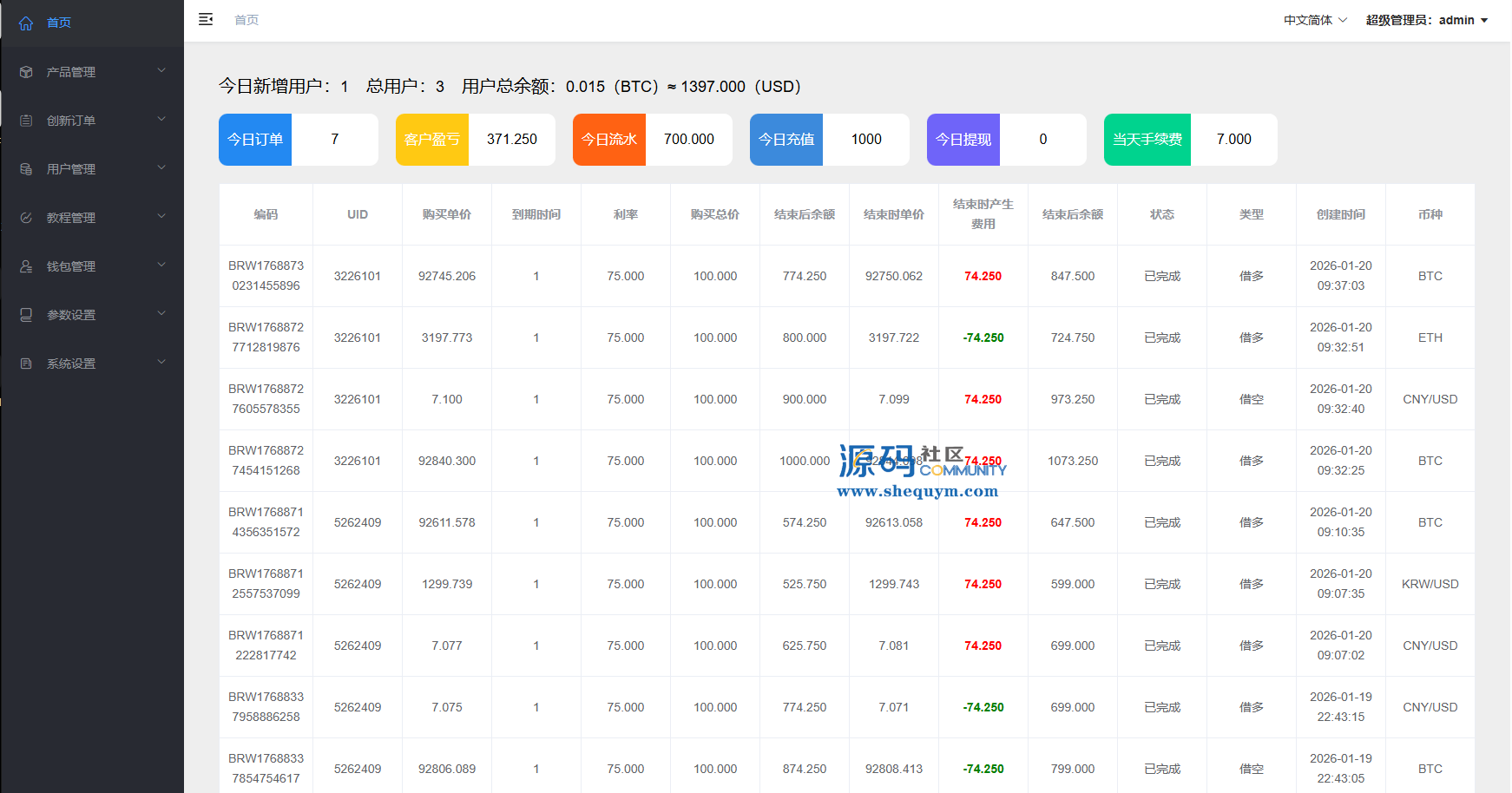Click the home icon in the sidebar
1512x793 pixels.
pyautogui.click(x=26, y=23)
